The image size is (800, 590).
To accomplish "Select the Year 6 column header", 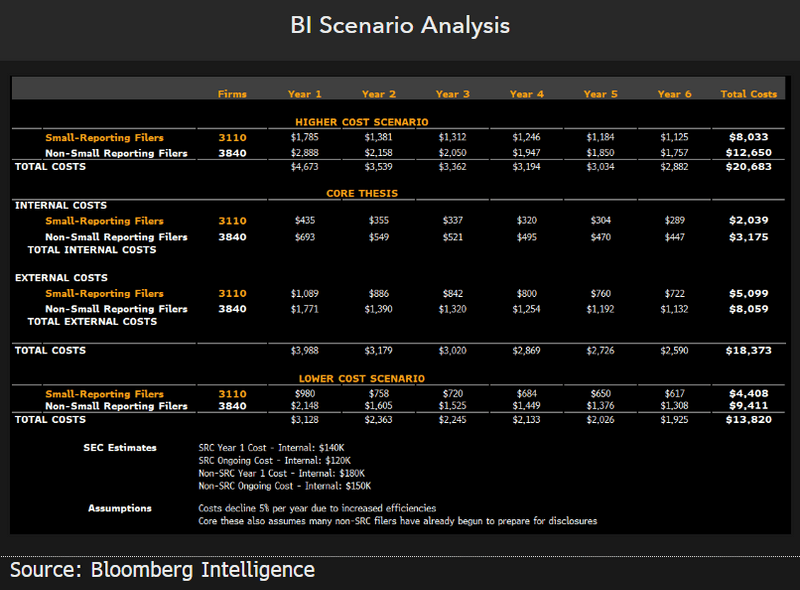I will 675,94.
